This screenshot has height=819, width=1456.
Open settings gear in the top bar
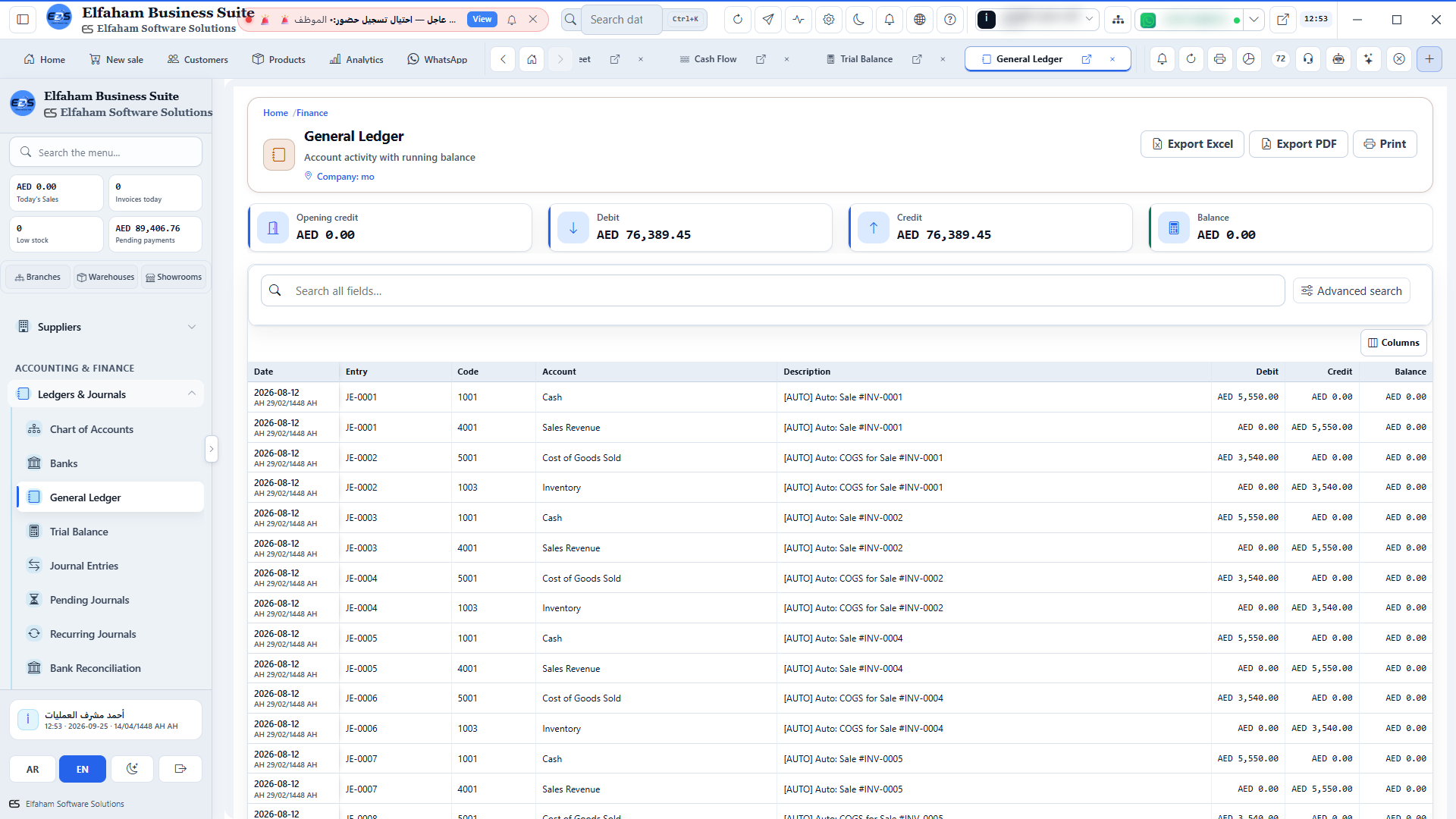tap(828, 20)
